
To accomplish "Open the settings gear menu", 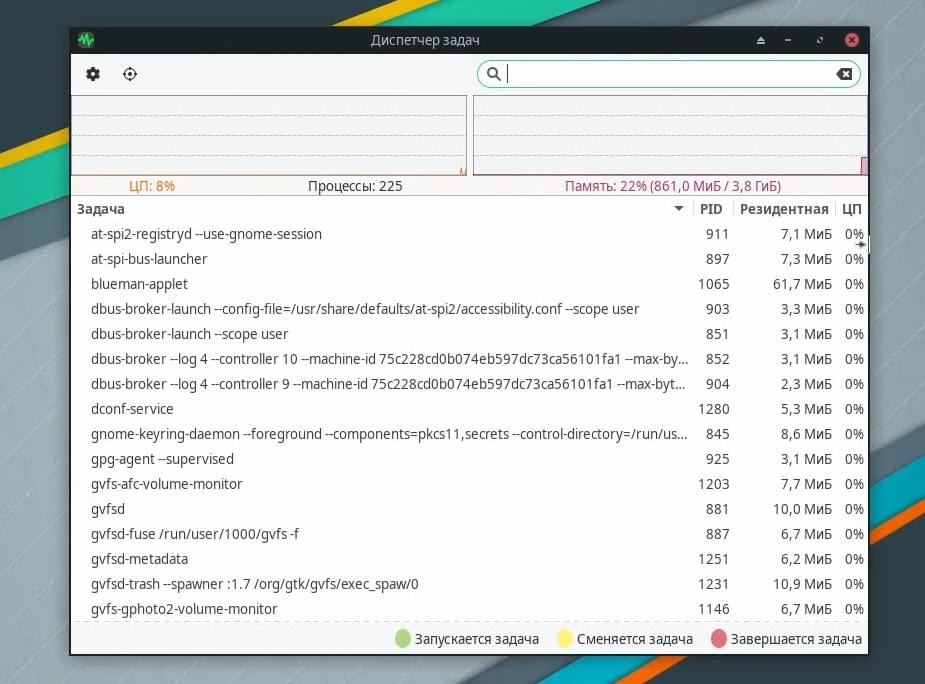I will click(x=93, y=74).
